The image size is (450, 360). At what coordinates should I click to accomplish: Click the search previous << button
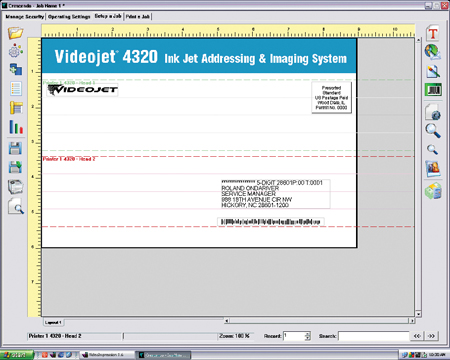pyautogui.click(x=417, y=336)
